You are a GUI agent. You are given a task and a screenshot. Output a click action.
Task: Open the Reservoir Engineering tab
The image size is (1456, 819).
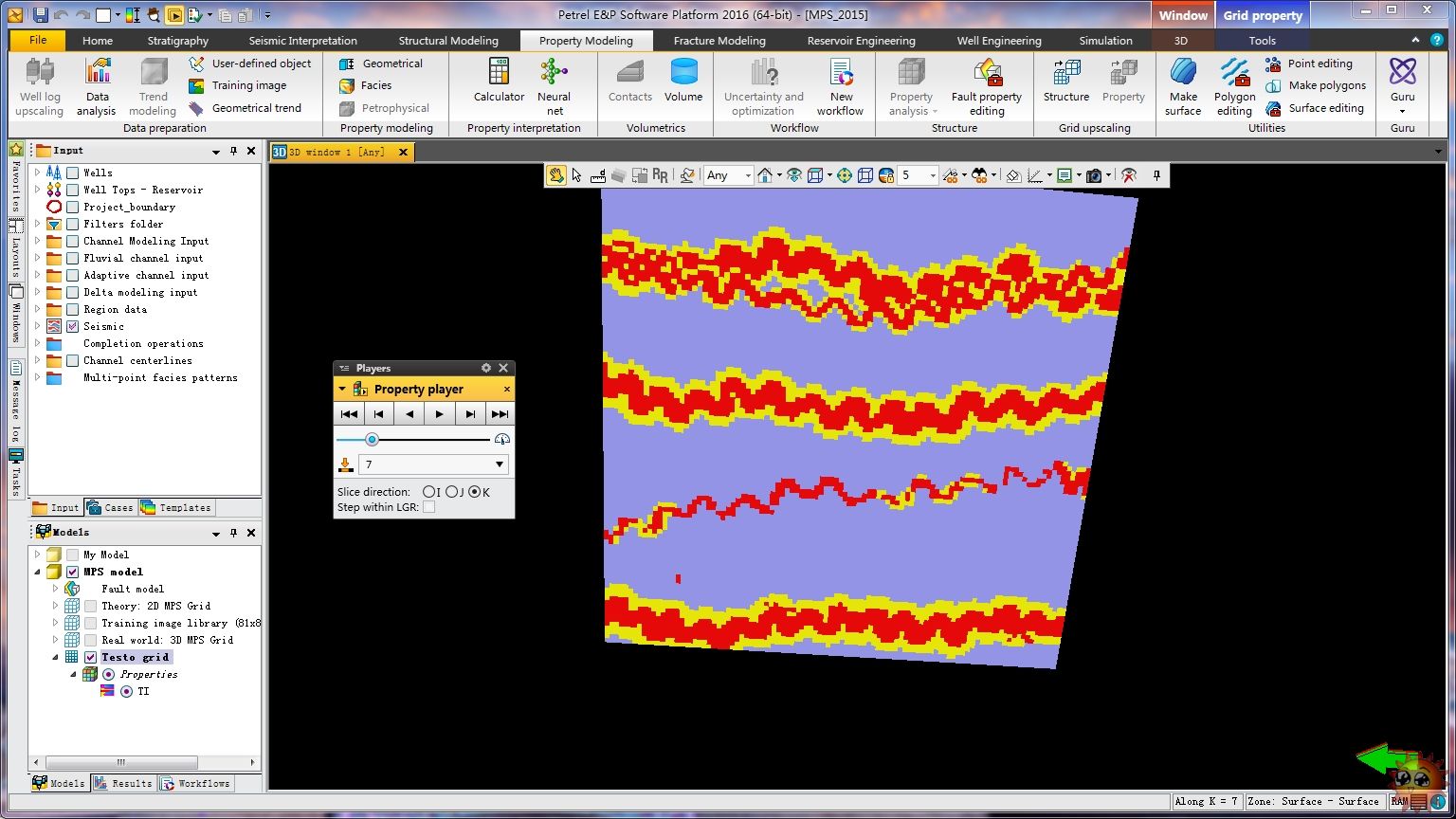tap(862, 41)
